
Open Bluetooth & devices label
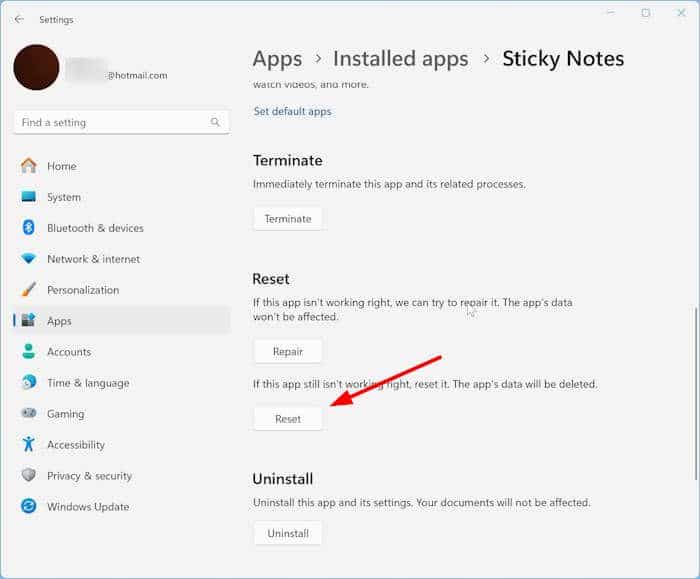pyautogui.click(x=95, y=228)
